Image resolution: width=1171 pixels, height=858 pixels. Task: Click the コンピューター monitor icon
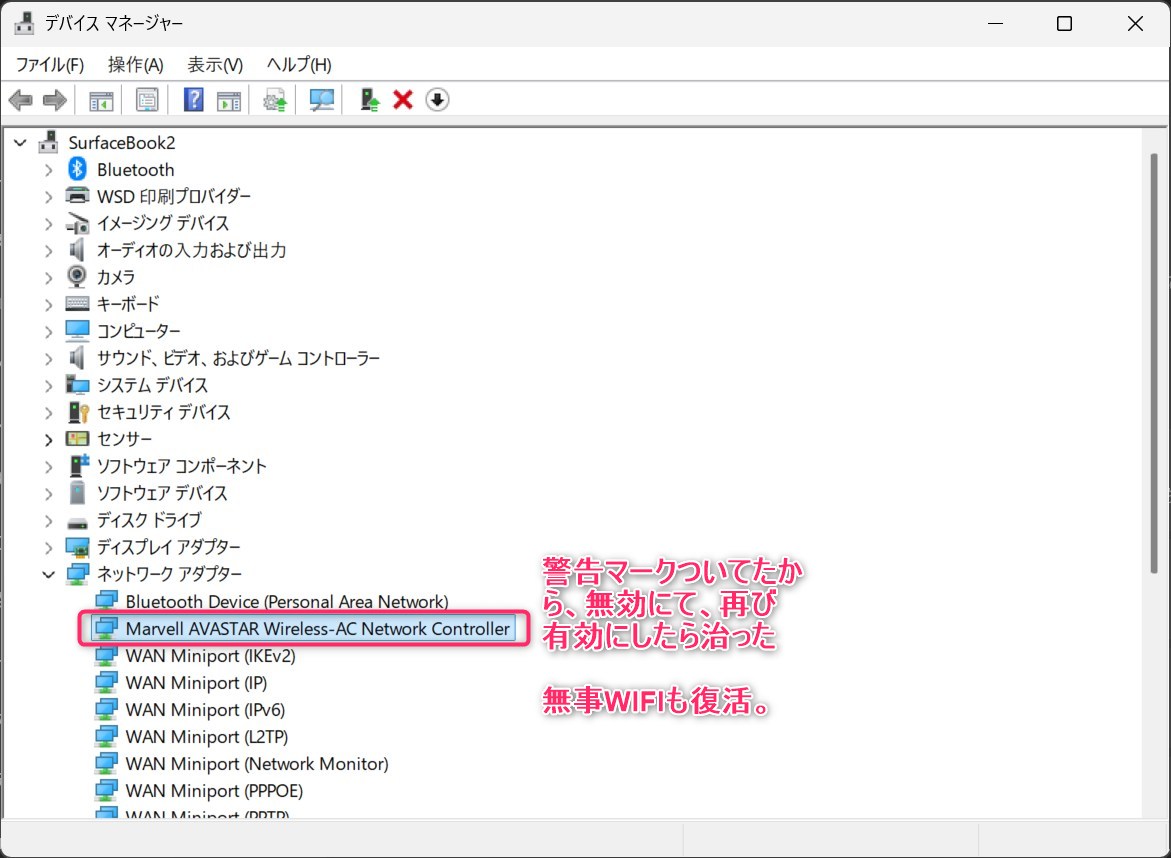(x=78, y=331)
